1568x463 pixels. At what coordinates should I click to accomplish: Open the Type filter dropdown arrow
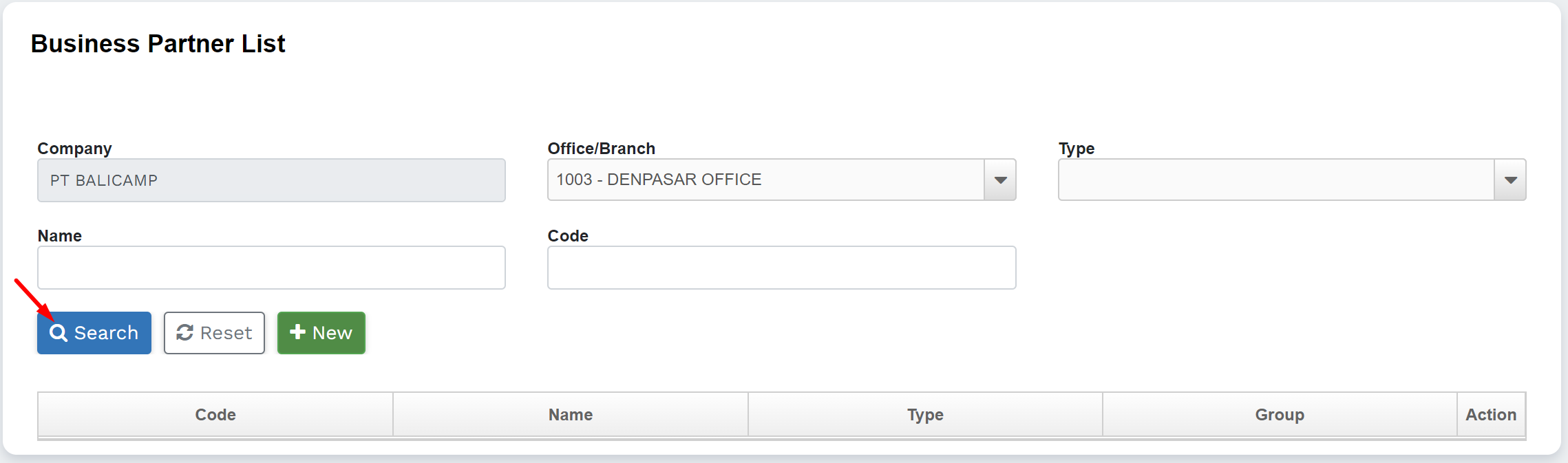(x=1510, y=180)
